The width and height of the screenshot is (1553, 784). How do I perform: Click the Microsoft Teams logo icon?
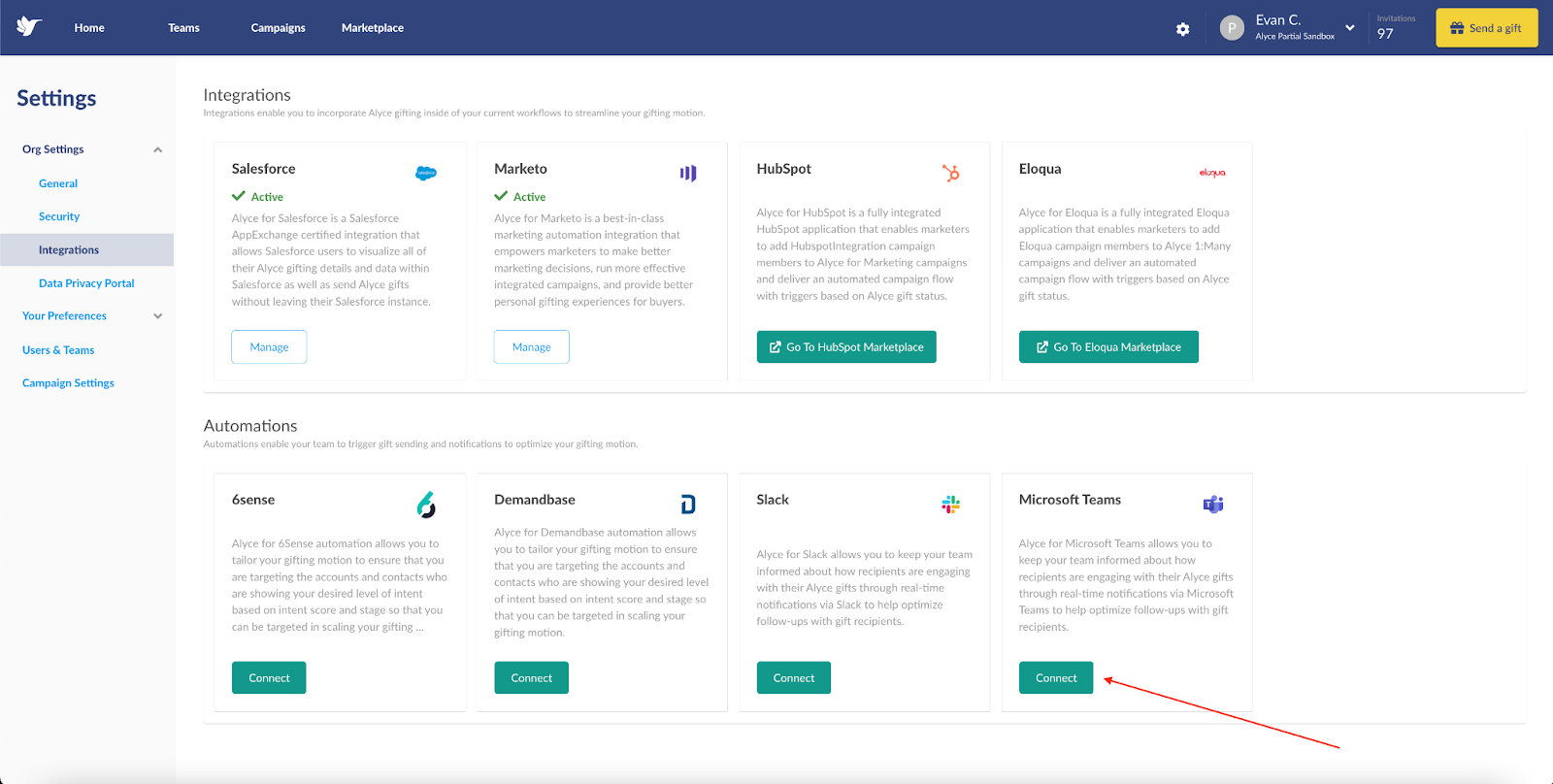pos(1213,505)
